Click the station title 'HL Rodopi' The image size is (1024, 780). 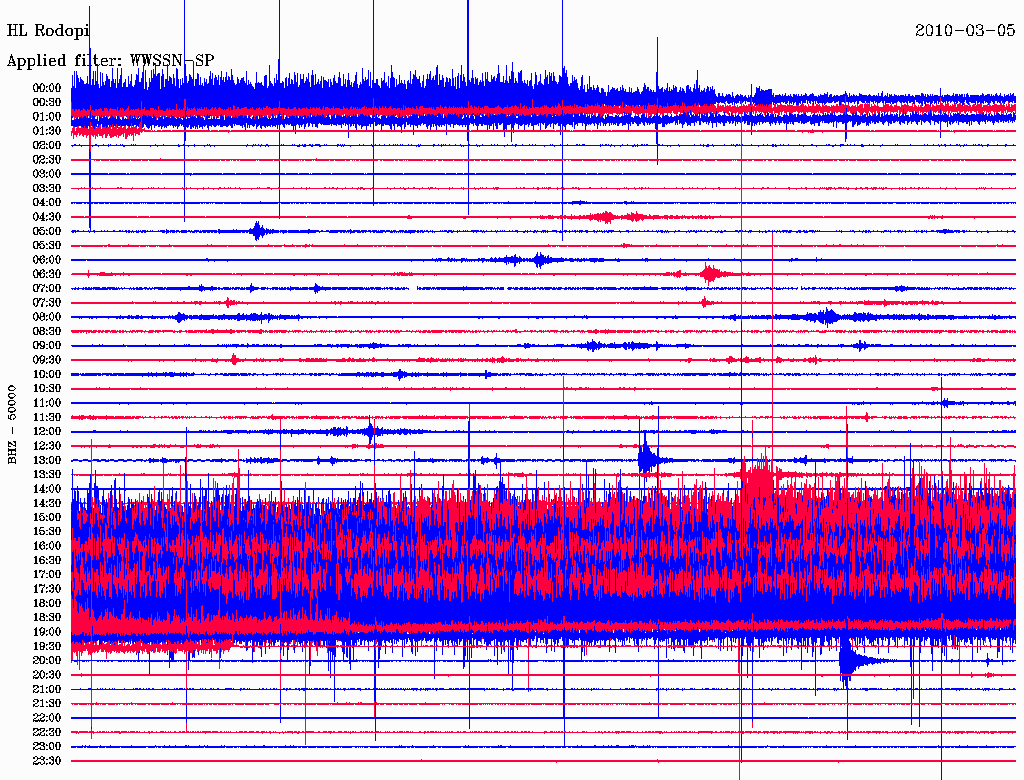(48, 30)
